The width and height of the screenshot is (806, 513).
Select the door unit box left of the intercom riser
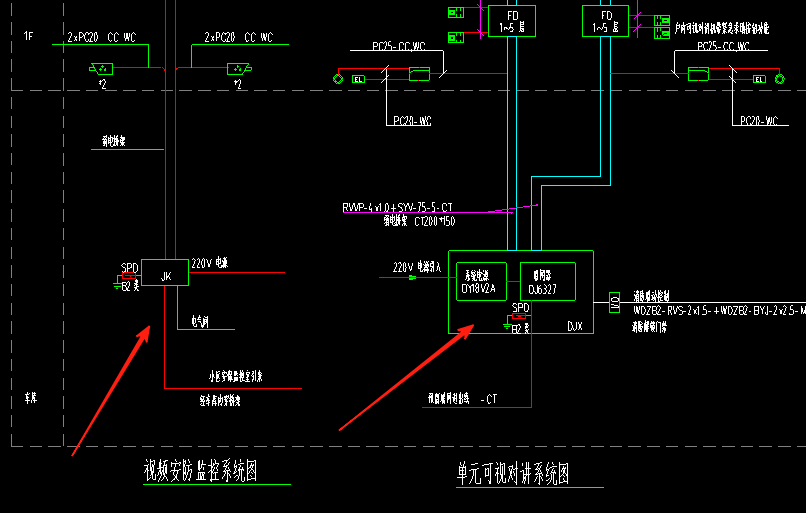tap(419, 74)
